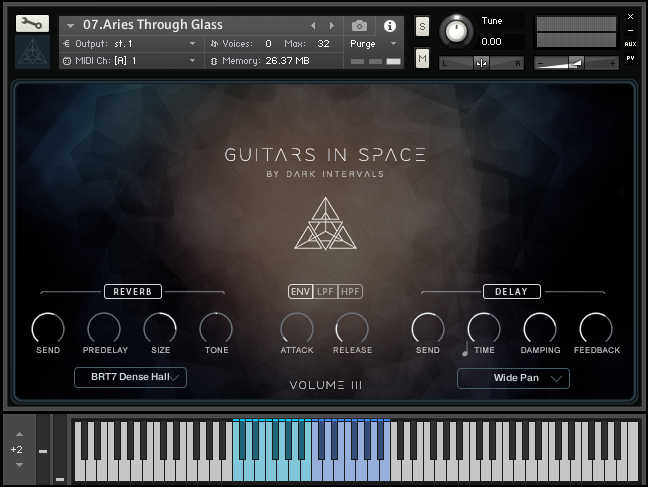Switch to the HPF tab
648x487 pixels.
(x=350, y=291)
